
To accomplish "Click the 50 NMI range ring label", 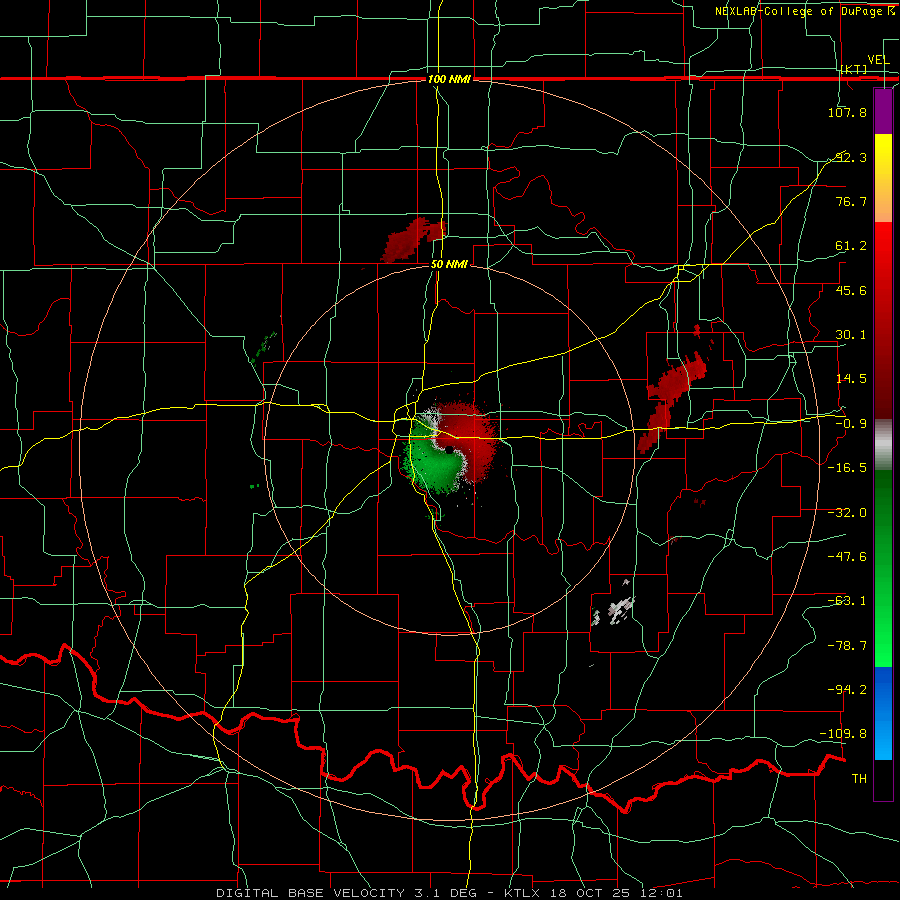I will (449, 265).
